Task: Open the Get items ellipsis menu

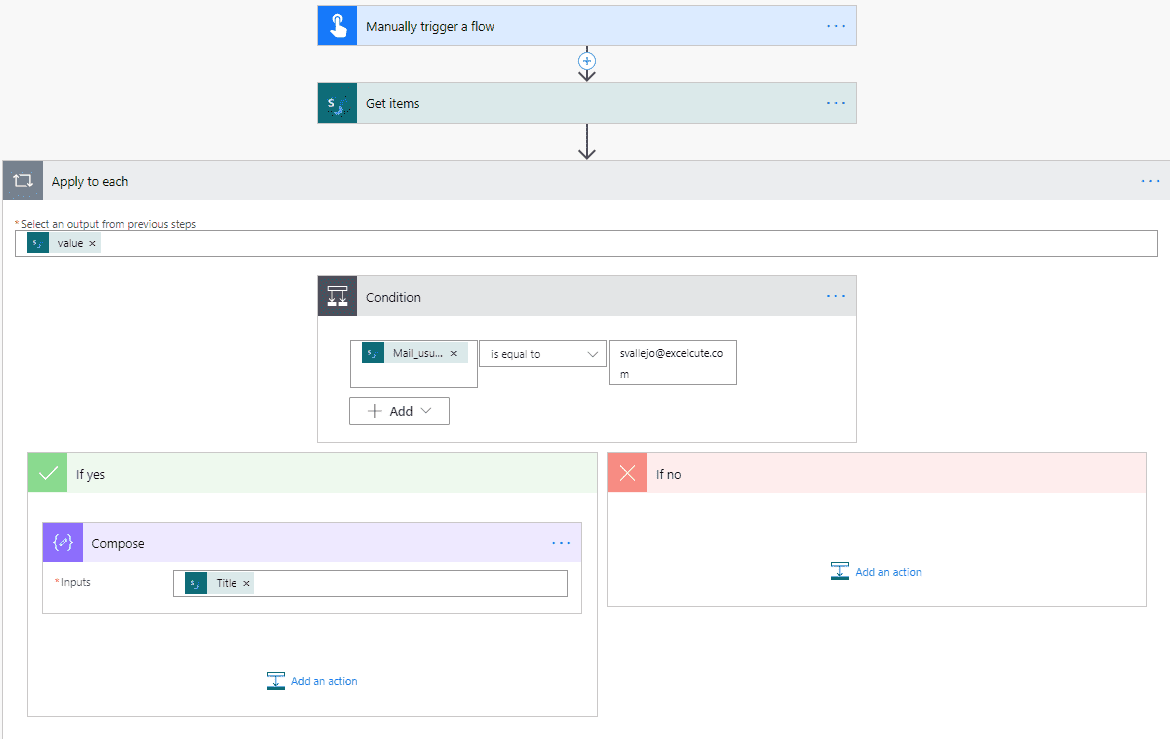Action: click(x=836, y=102)
